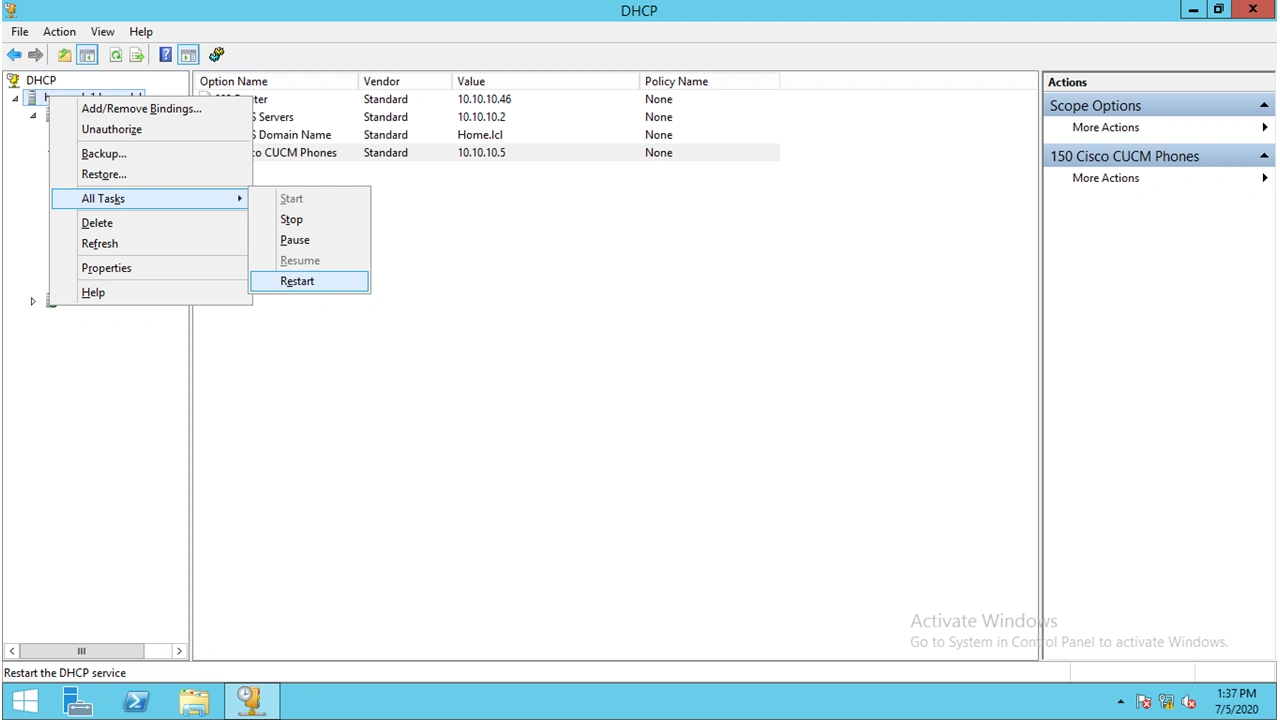The width and height of the screenshot is (1280, 720).
Task: Collapse the Scope Options actions section
Action: [x=1264, y=106]
